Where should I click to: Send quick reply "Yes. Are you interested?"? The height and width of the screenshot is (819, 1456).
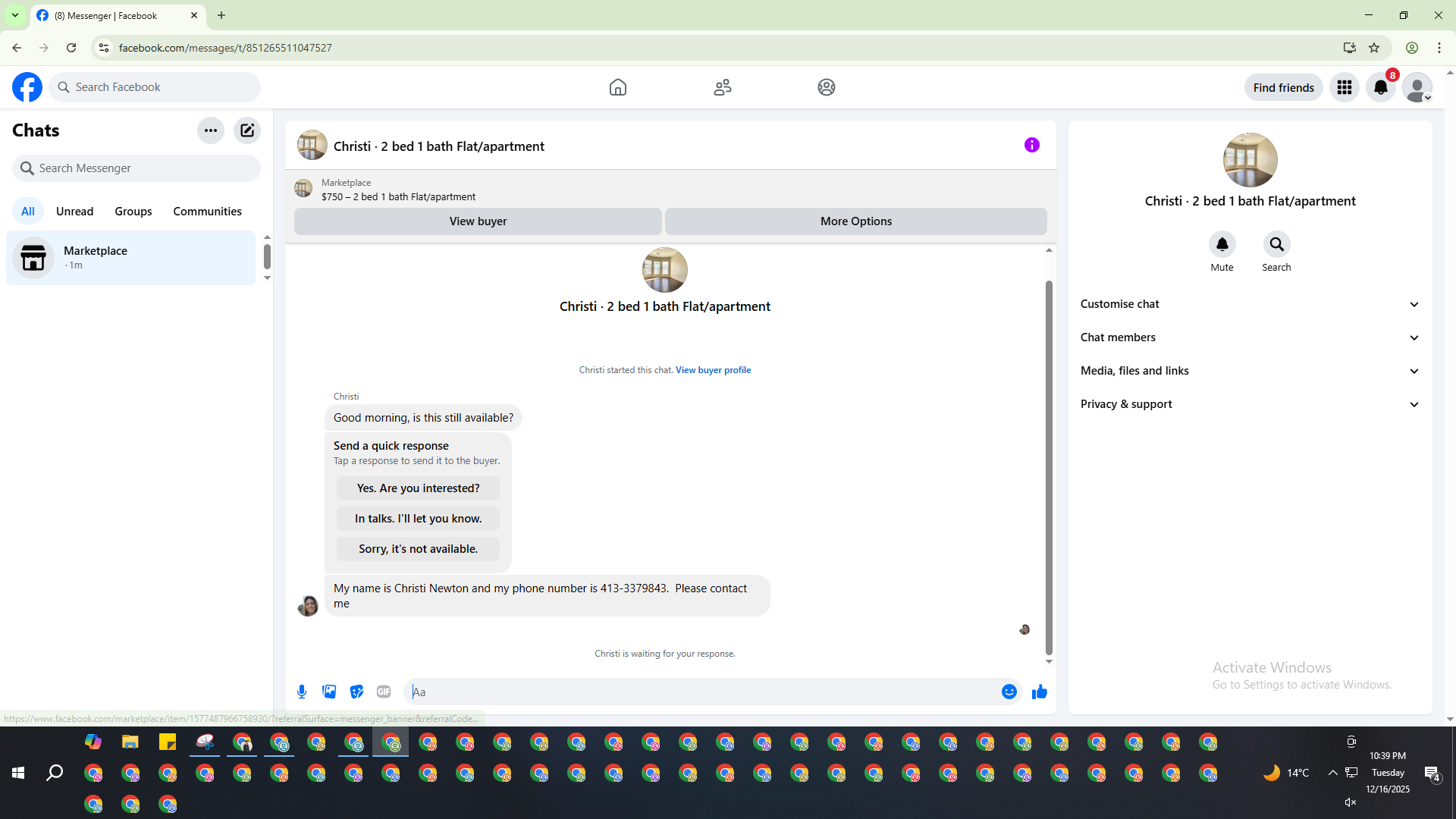419,488
